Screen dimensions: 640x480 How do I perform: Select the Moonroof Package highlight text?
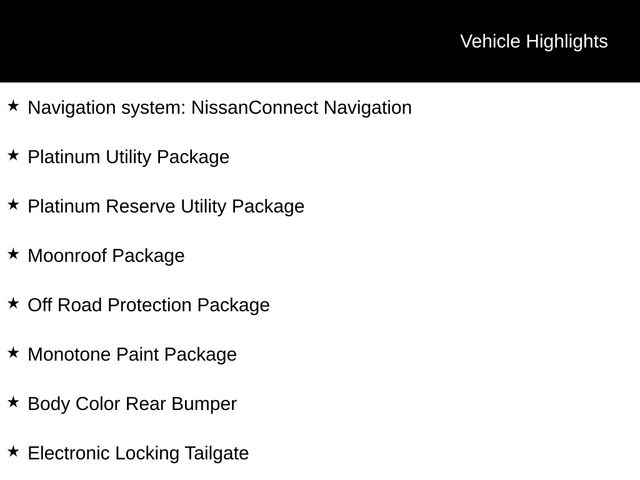click(x=106, y=256)
